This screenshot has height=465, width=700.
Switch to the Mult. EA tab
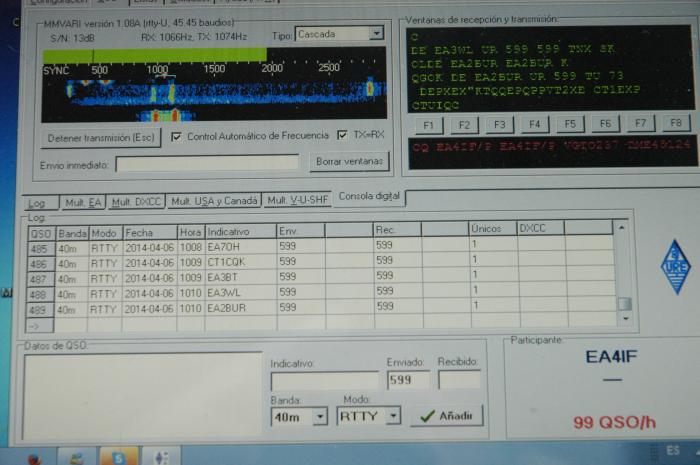[x=83, y=203]
